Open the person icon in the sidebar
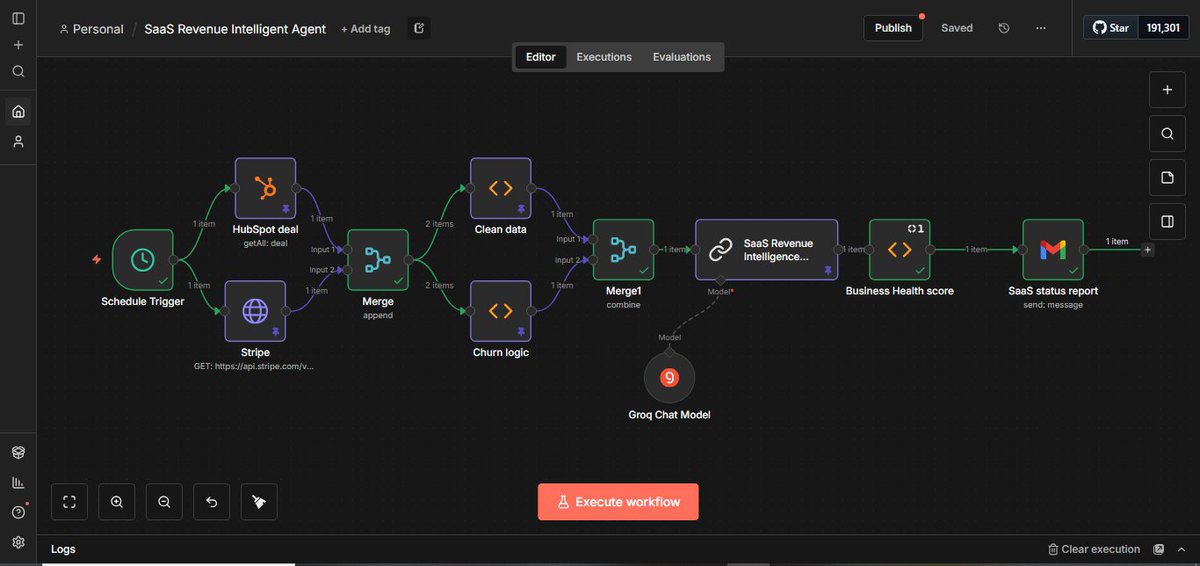This screenshot has width=1200, height=566. [18, 142]
